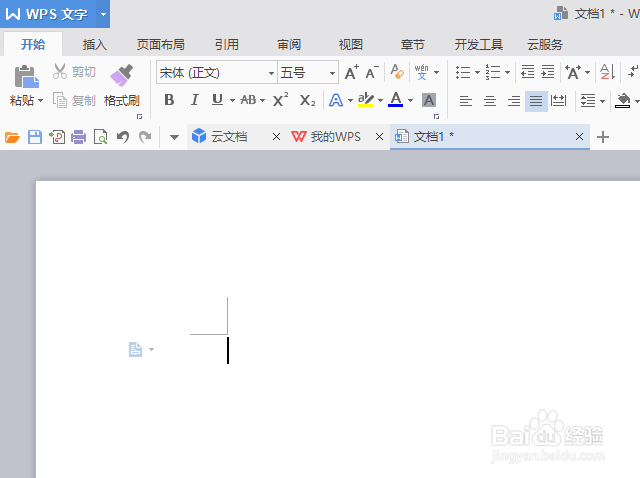This screenshot has height=478, width=640.
Task: Click the paste options icon in the document
Action: point(136,350)
